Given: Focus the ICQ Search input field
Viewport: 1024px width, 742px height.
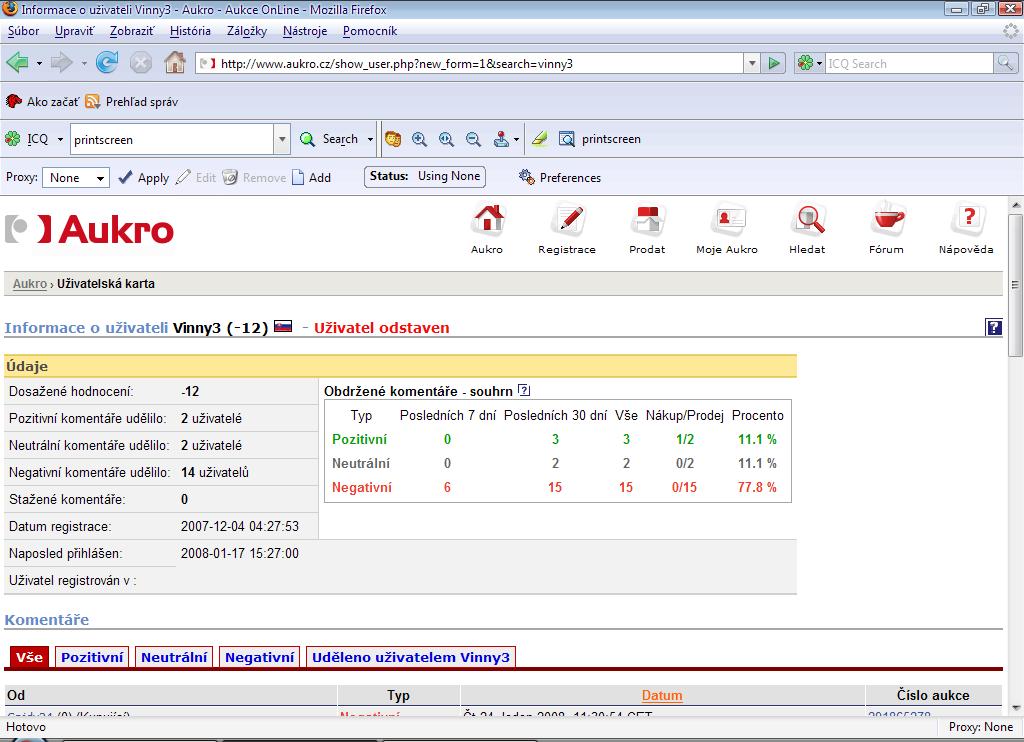Looking at the screenshot, I should point(909,63).
